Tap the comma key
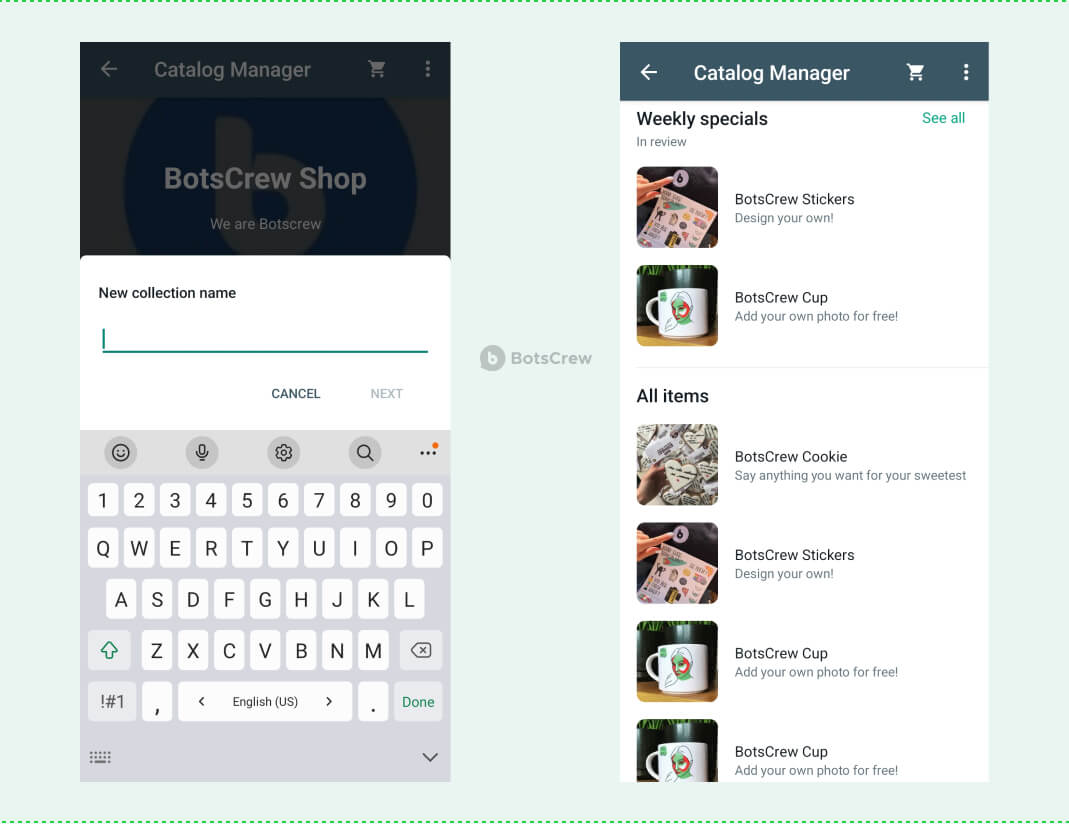Viewport: 1069px width, 824px height. pos(157,702)
